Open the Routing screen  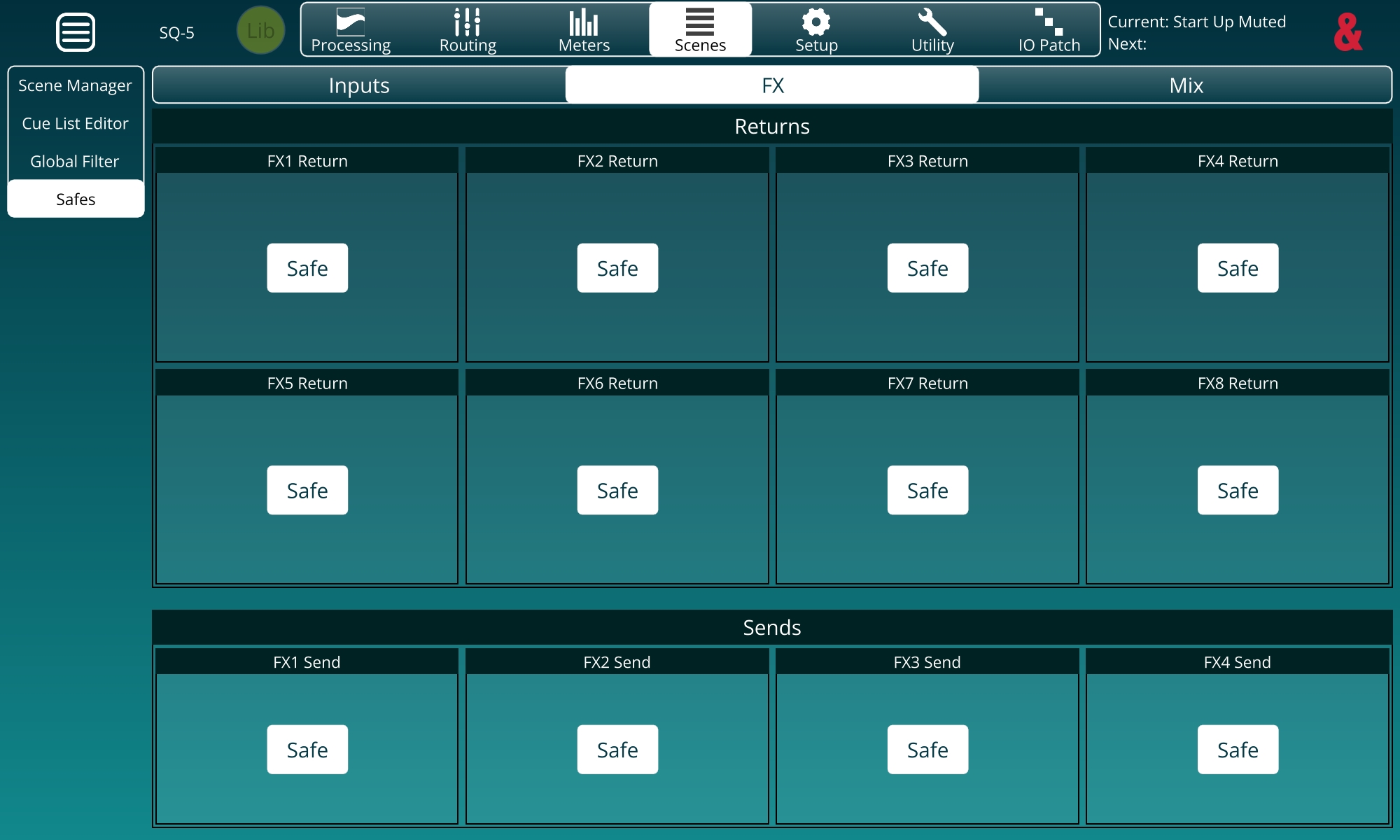pos(468,31)
